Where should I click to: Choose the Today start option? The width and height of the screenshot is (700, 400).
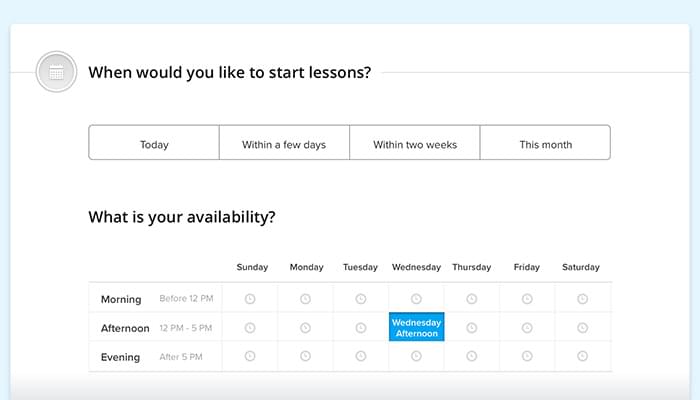tap(154, 144)
